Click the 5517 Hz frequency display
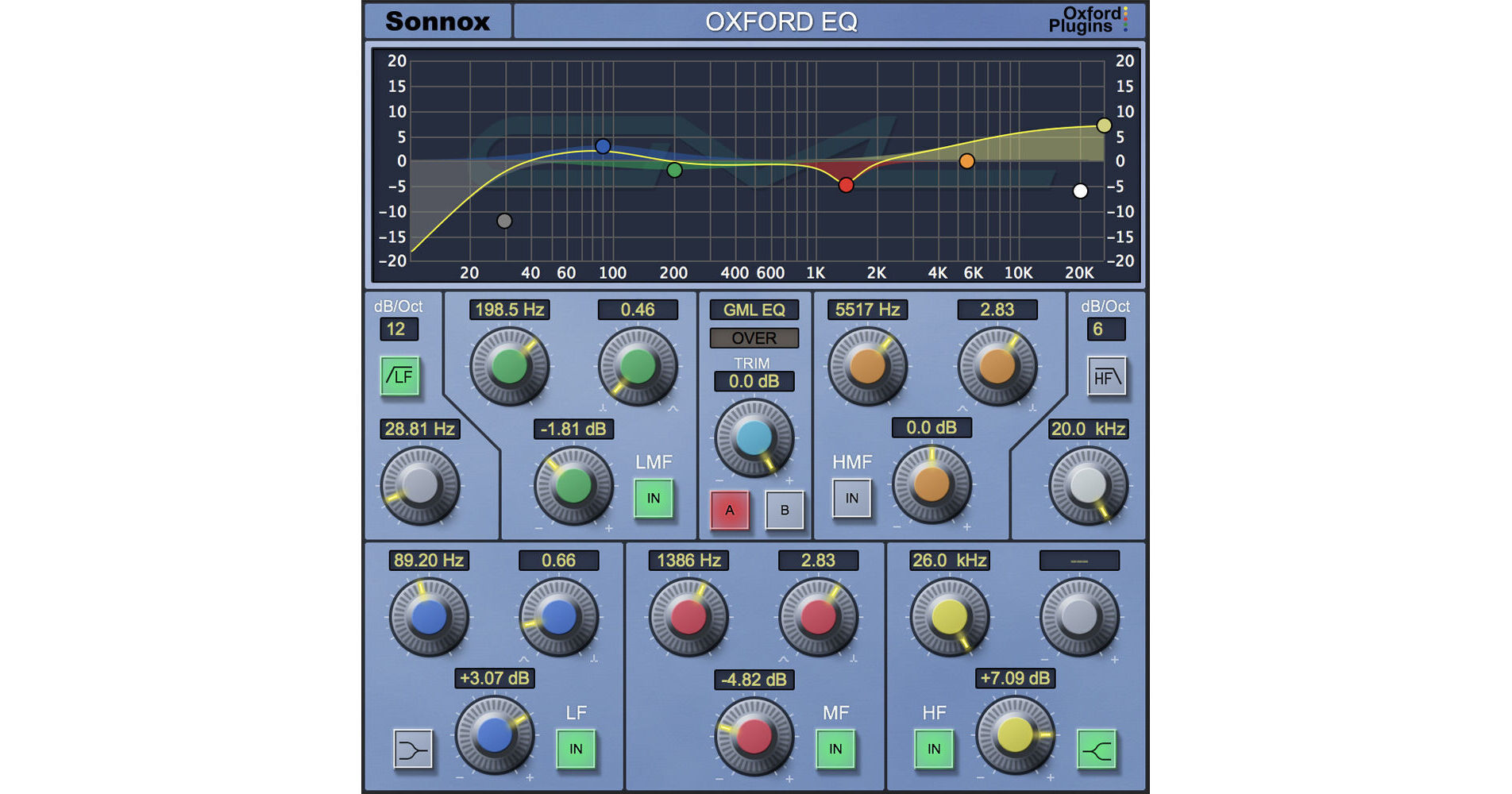The image size is (1512, 794). pyautogui.click(x=869, y=310)
